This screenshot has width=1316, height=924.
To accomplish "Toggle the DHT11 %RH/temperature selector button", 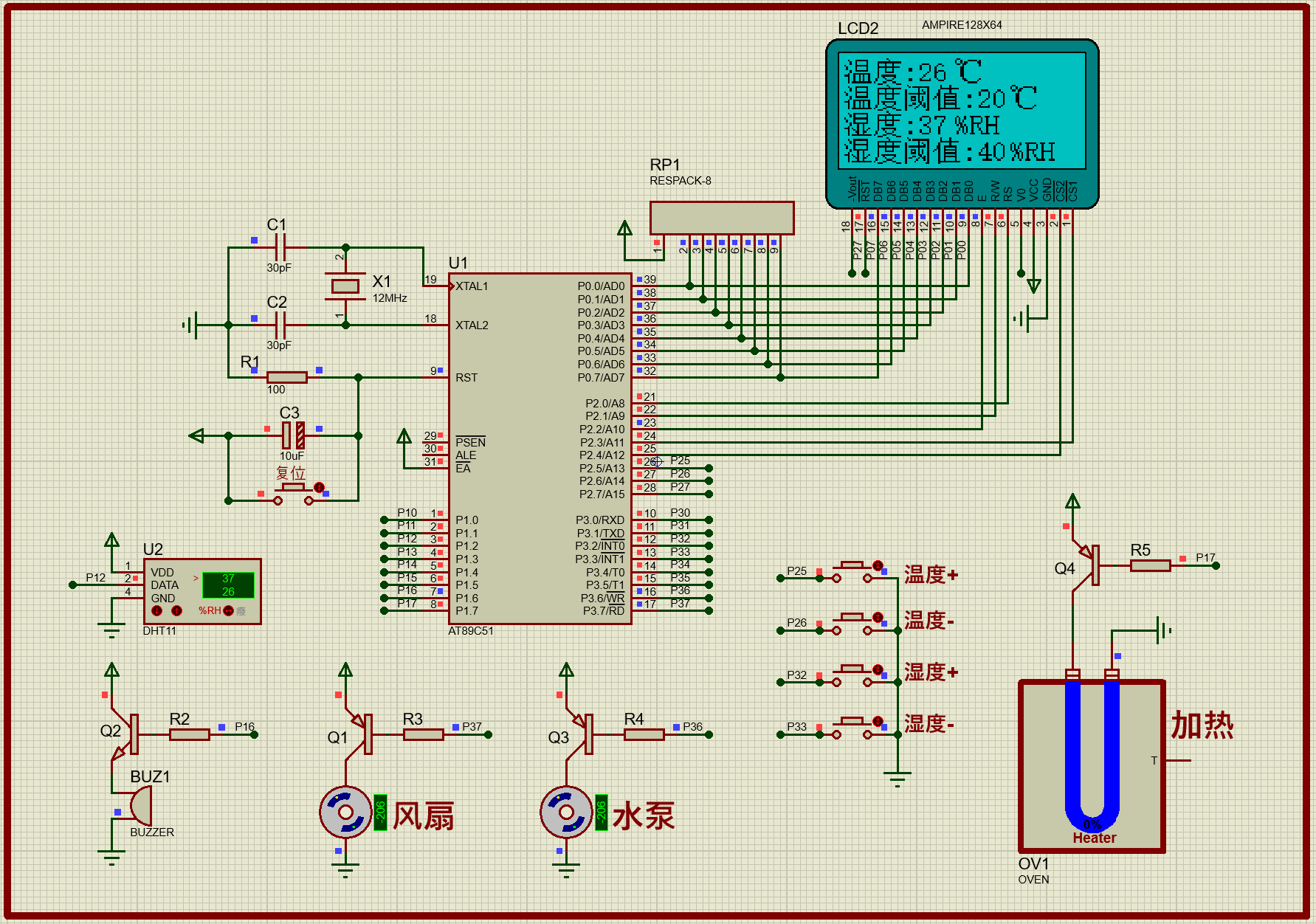I will pos(228,610).
